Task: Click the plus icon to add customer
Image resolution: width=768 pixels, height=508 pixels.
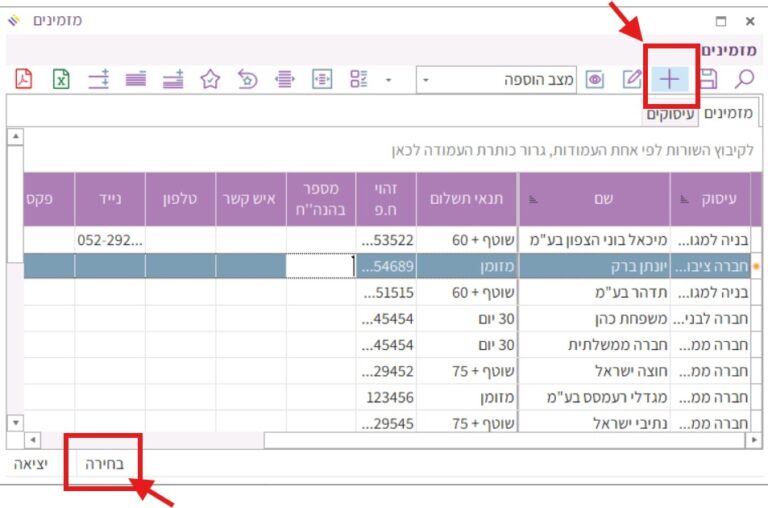Action: pyautogui.click(x=669, y=79)
